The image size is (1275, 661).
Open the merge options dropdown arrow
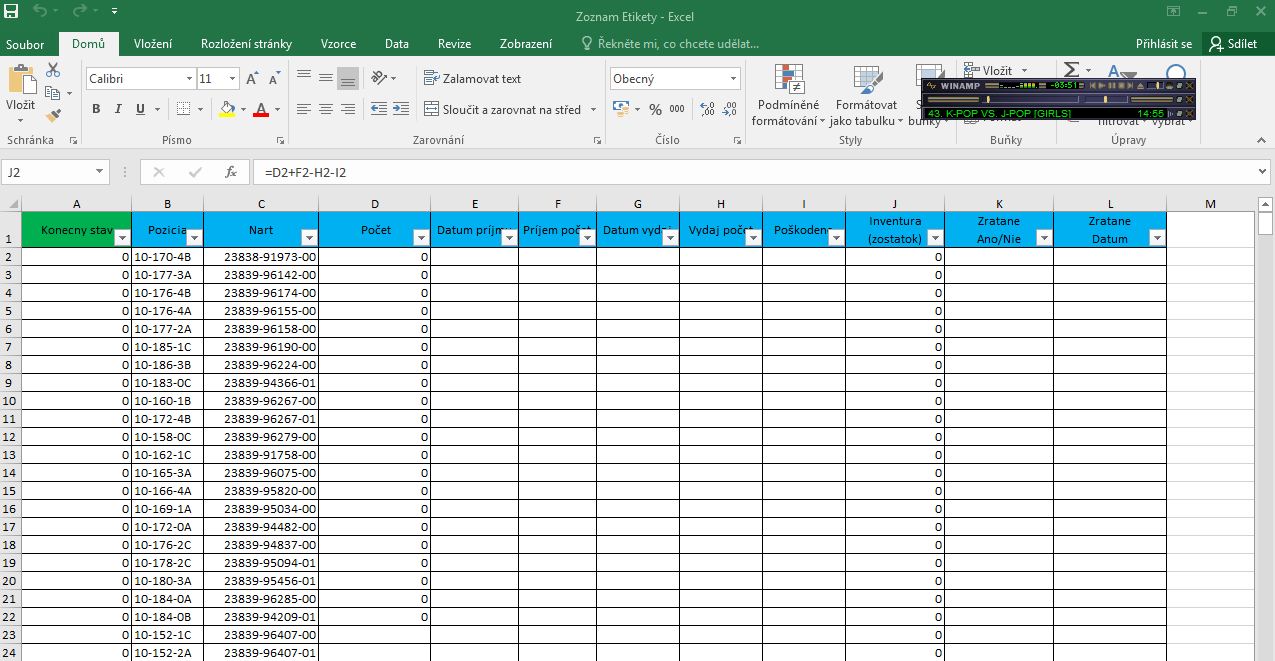click(593, 109)
